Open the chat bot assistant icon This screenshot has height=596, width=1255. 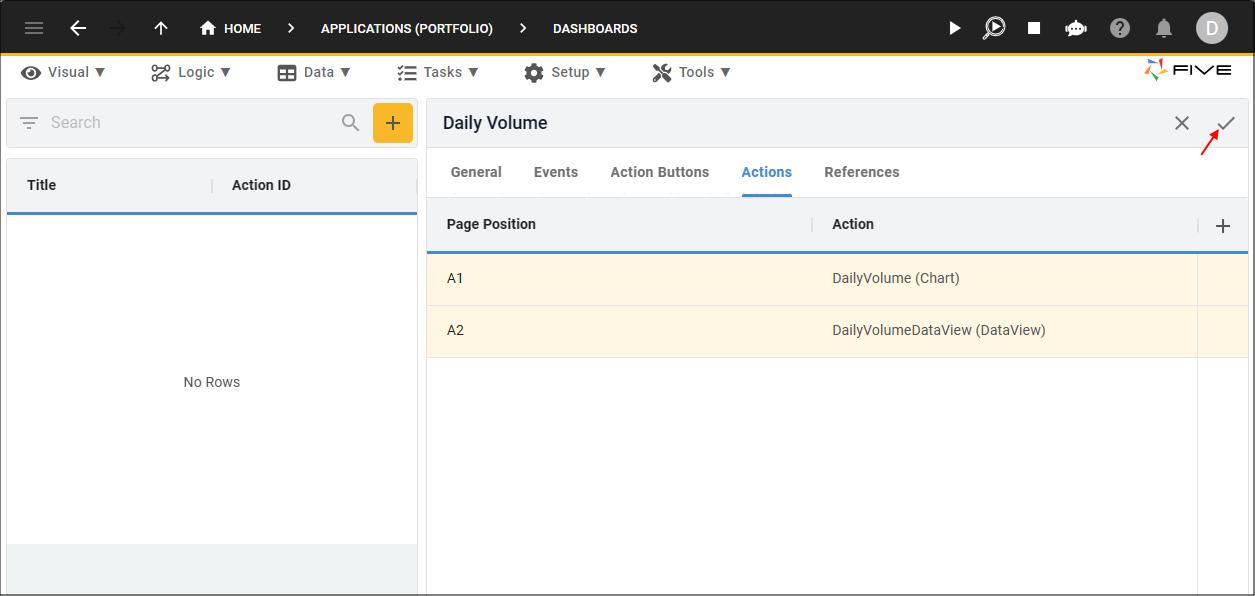click(x=1076, y=28)
